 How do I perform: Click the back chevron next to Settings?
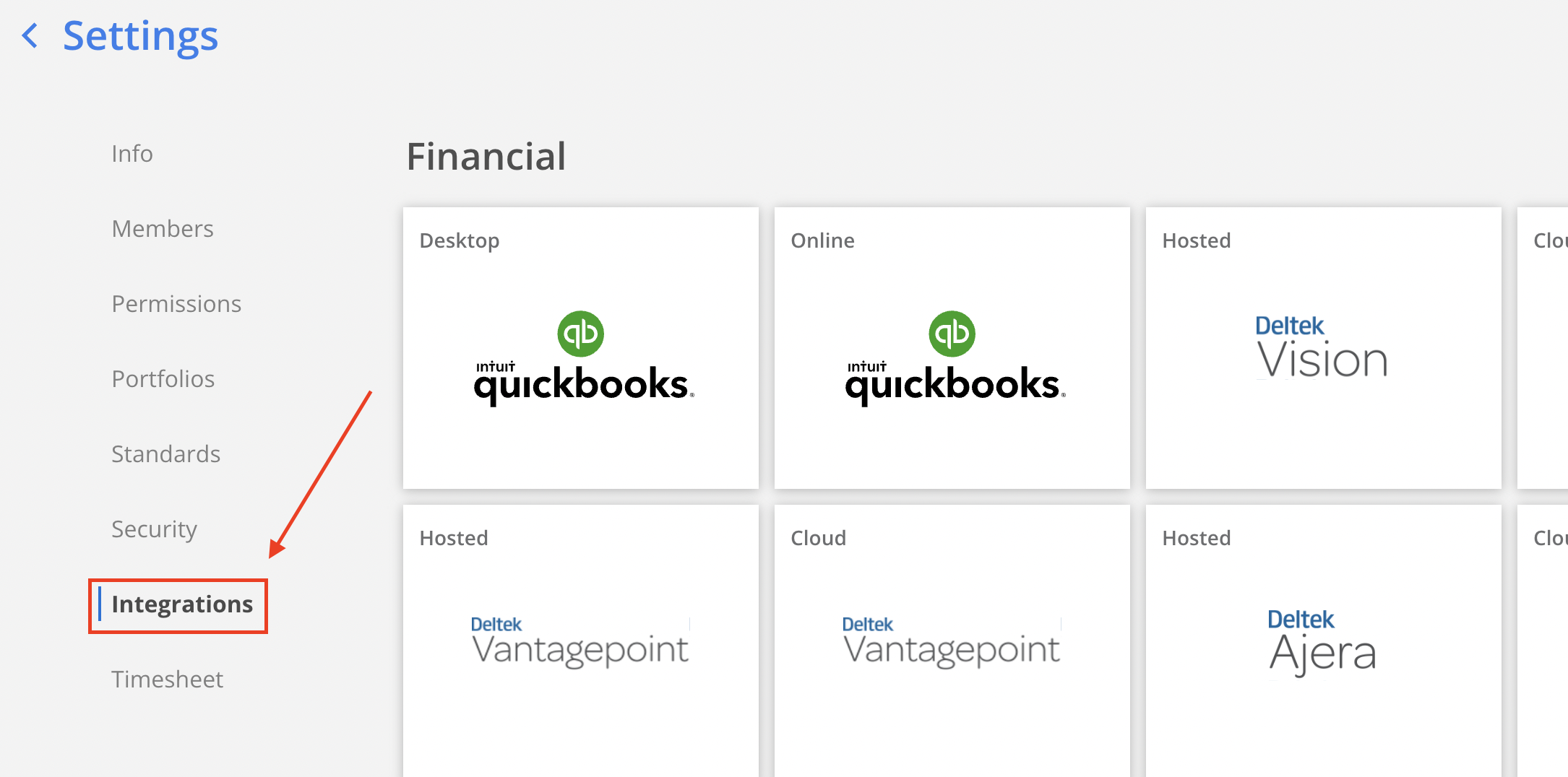tap(30, 35)
